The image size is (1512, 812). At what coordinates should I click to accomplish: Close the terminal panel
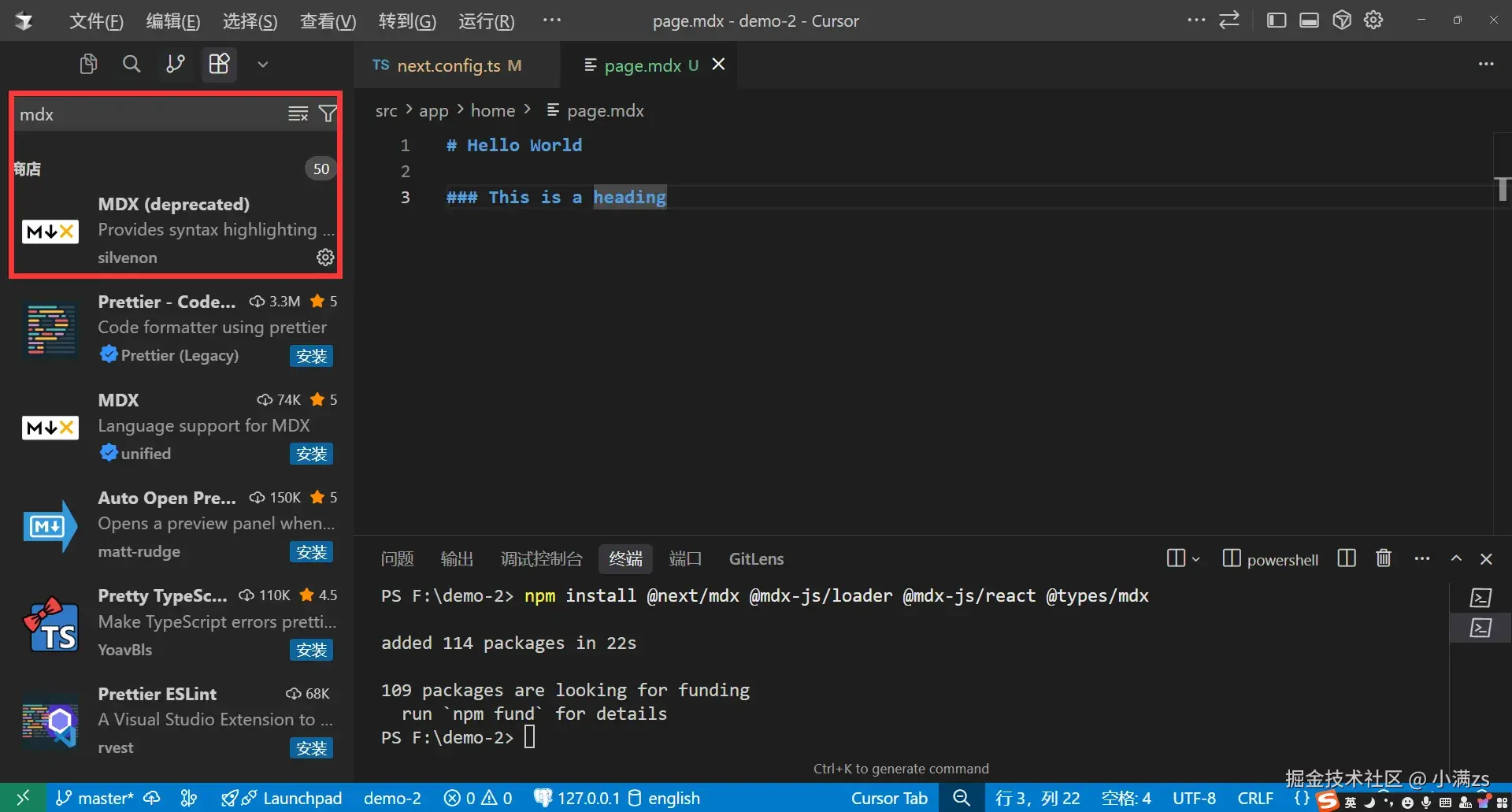tap(1486, 559)
